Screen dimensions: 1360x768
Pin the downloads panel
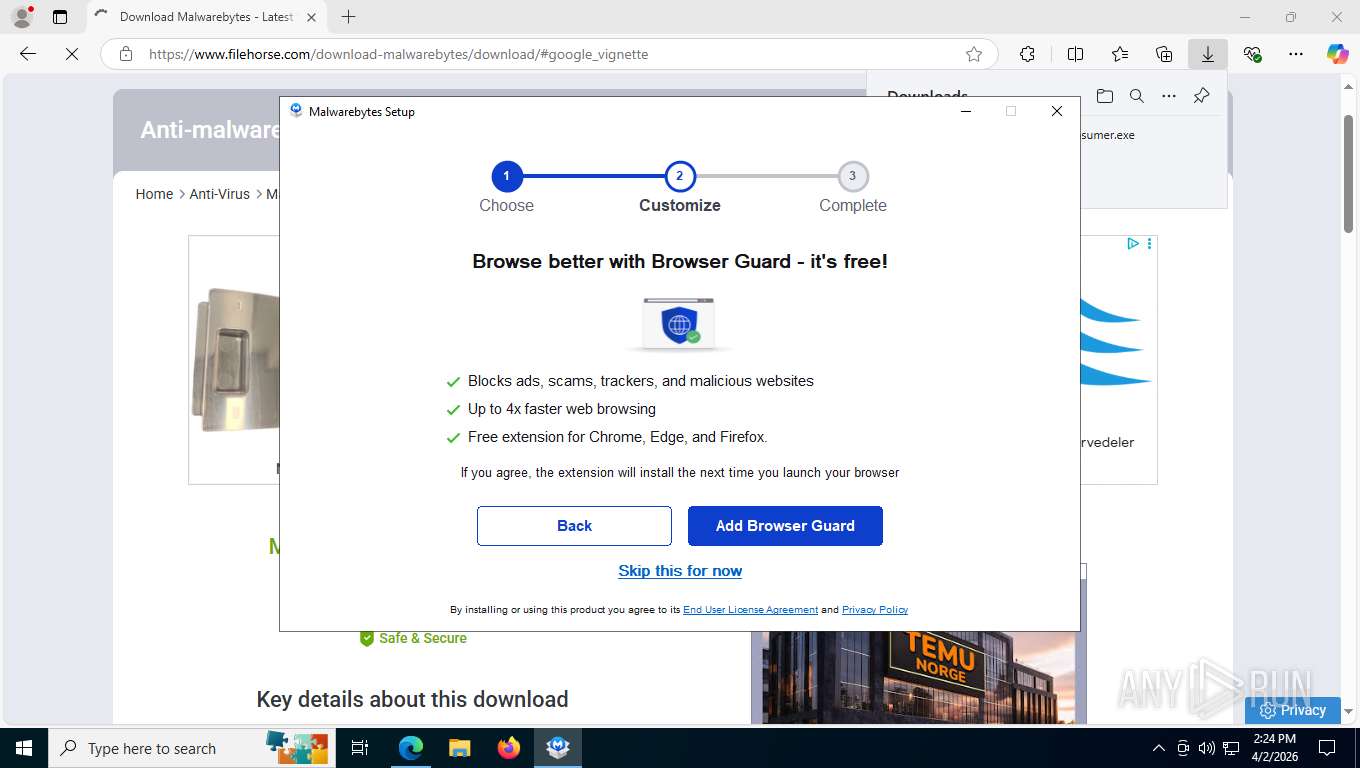[1202, 96]
